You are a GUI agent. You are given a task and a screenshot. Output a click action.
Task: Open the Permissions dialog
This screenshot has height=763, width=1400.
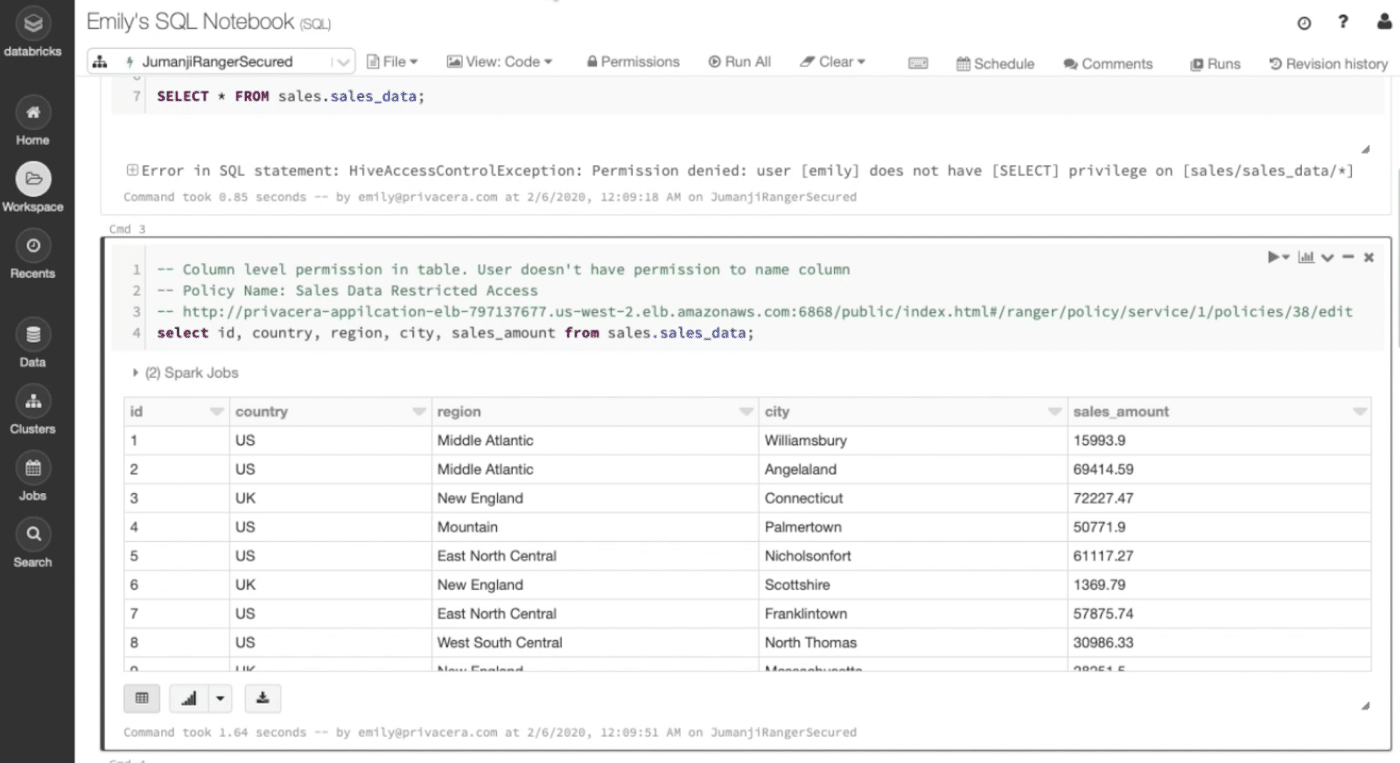(633, 62)
